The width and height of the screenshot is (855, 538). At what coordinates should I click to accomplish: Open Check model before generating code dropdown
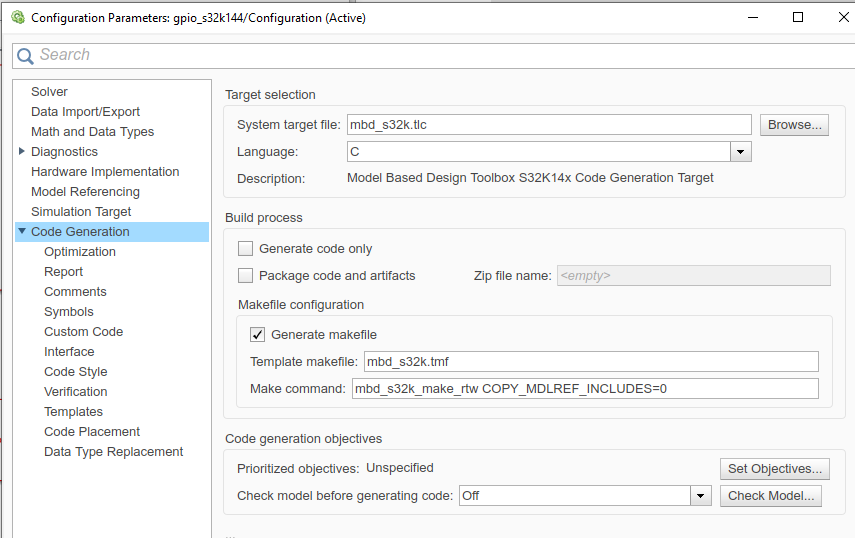(x=700, y=496)
